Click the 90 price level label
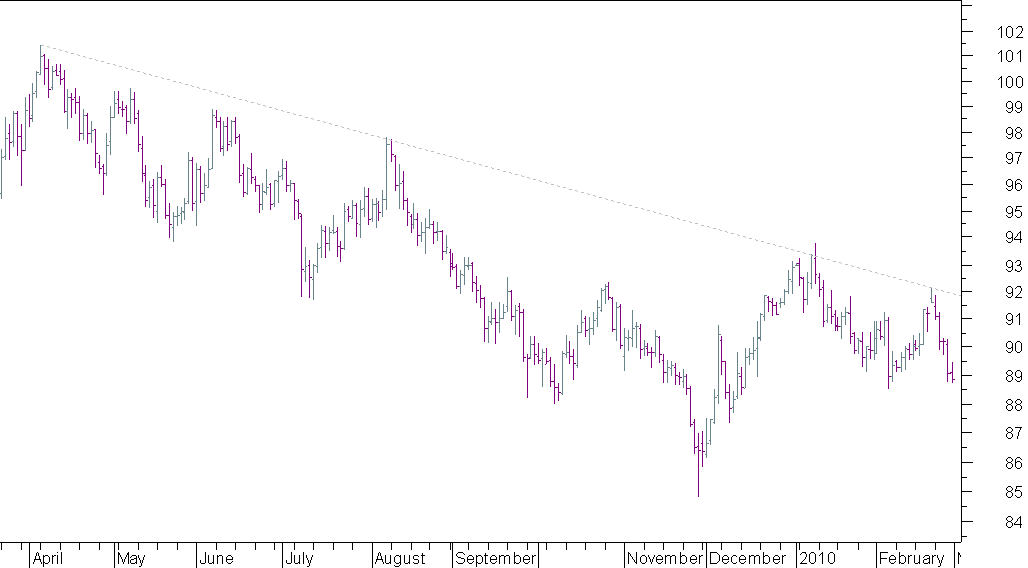The image size is (1028, 568). click(x=1014, y=347)
